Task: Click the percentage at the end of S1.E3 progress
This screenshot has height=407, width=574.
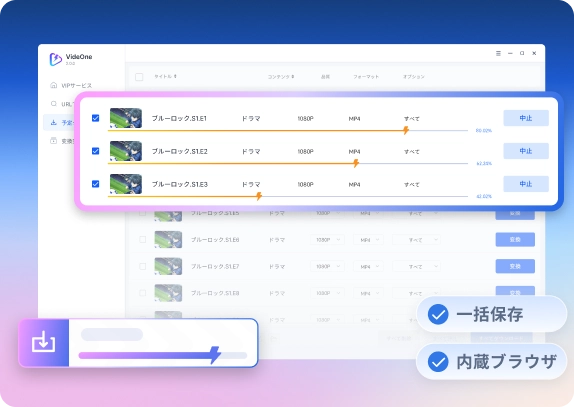Action: click(x=484, y=197)
